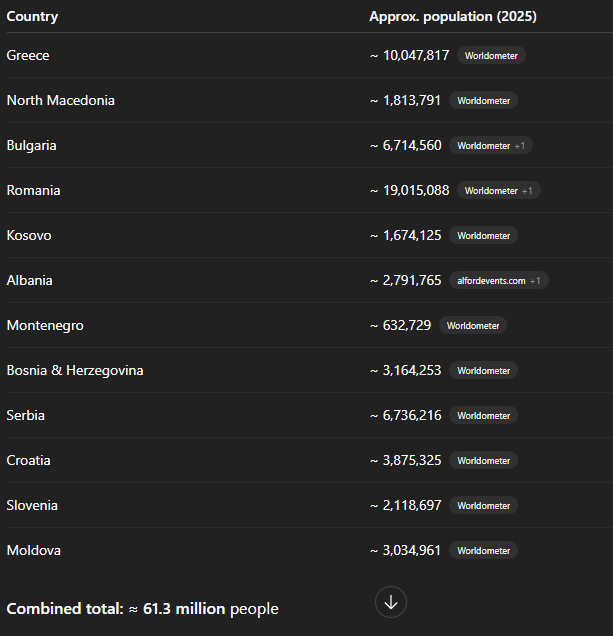Image resolution: width=613 pixels, height=636 pixels.
Task: Click the population value 2,791,765
Action: pyautogui.click(x=412, y=281)
